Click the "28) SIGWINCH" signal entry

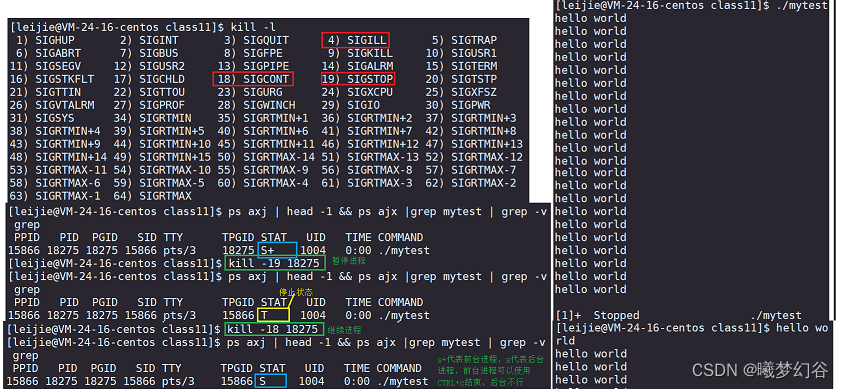[x=257, y=105]
